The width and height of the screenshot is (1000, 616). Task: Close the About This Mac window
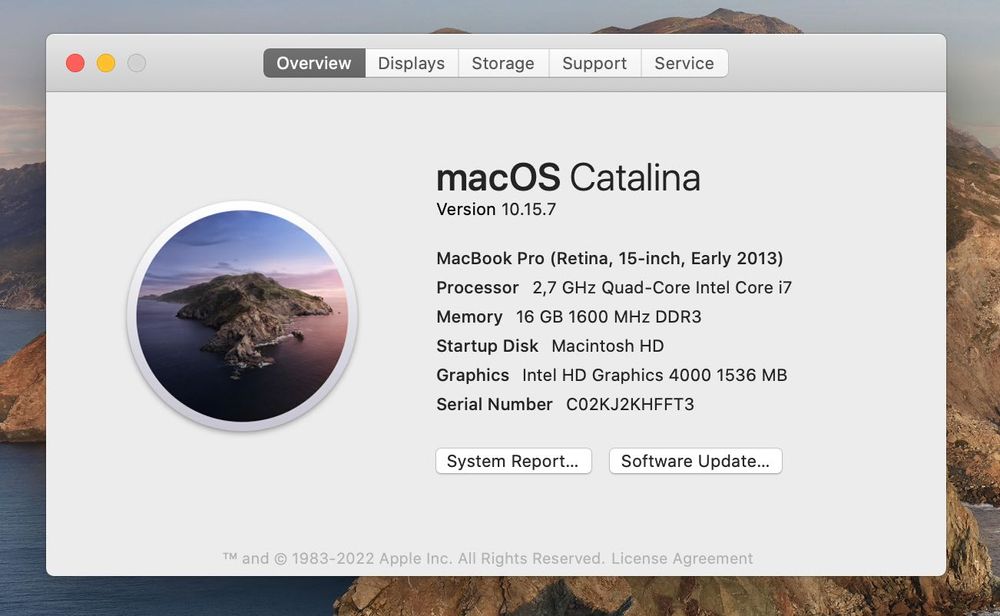75,63
